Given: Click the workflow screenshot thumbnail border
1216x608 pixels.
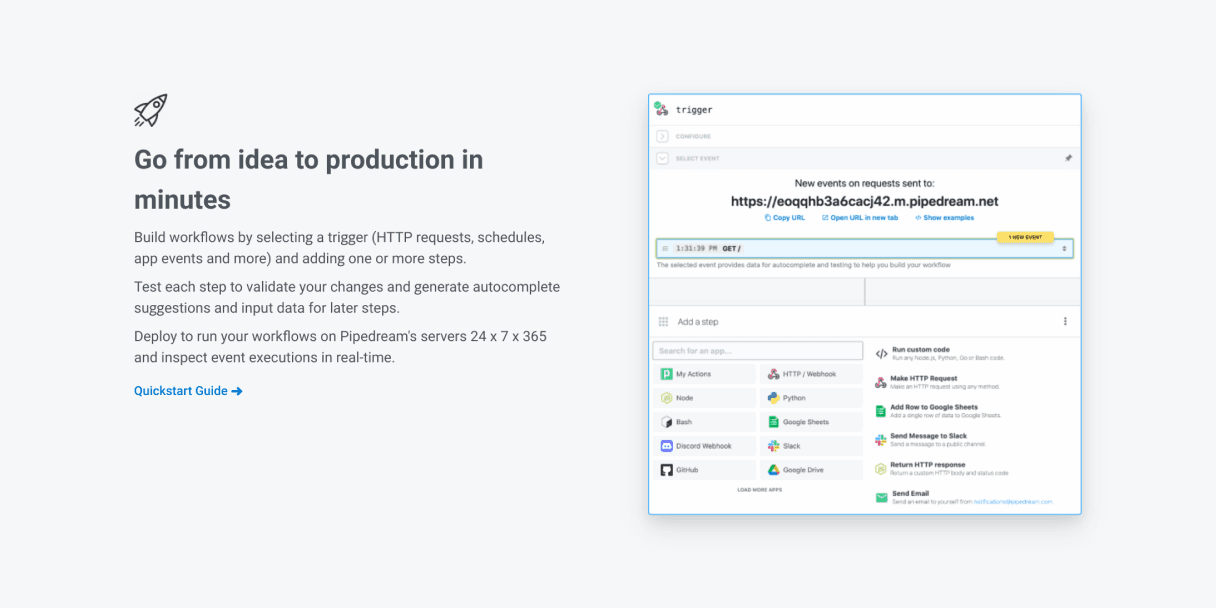Looking at the screenshot, I should click(865, 304).
